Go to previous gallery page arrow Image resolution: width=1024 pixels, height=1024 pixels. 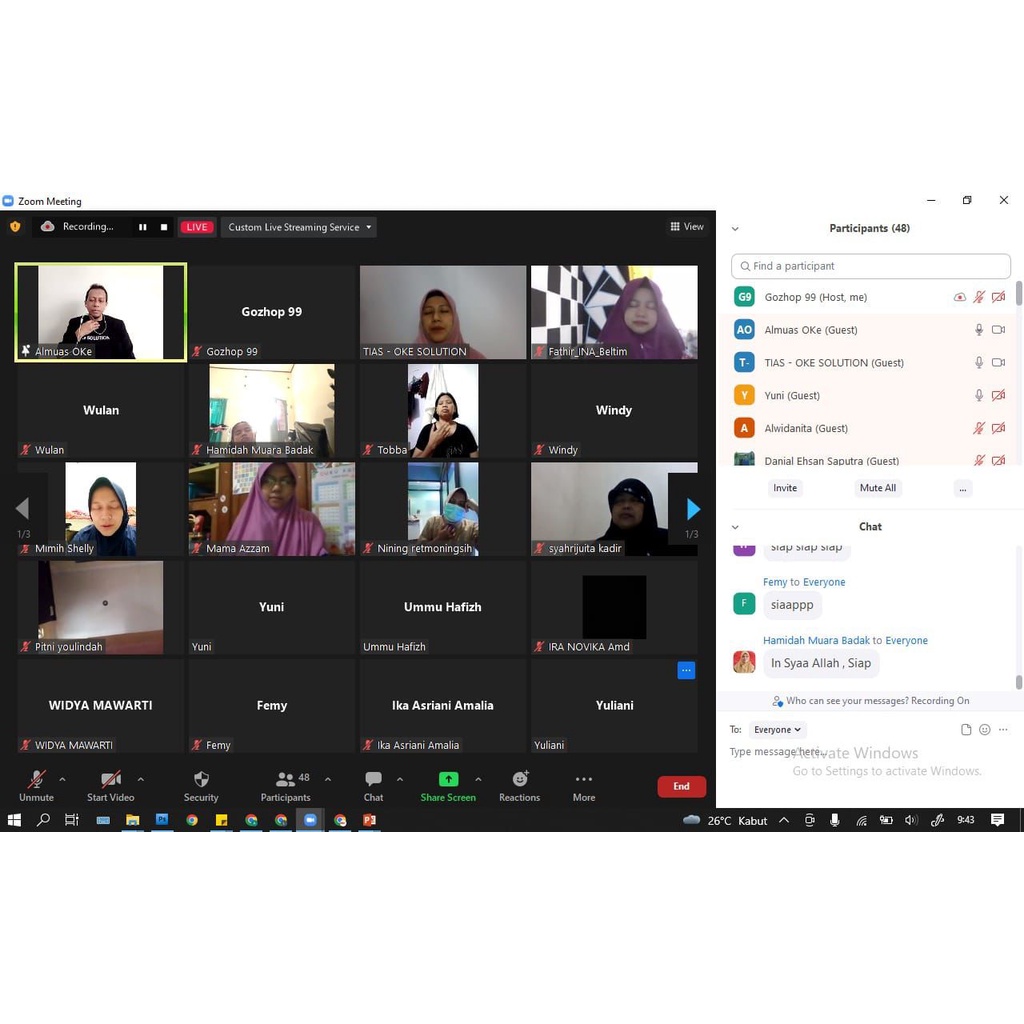[x=23, y=508]
